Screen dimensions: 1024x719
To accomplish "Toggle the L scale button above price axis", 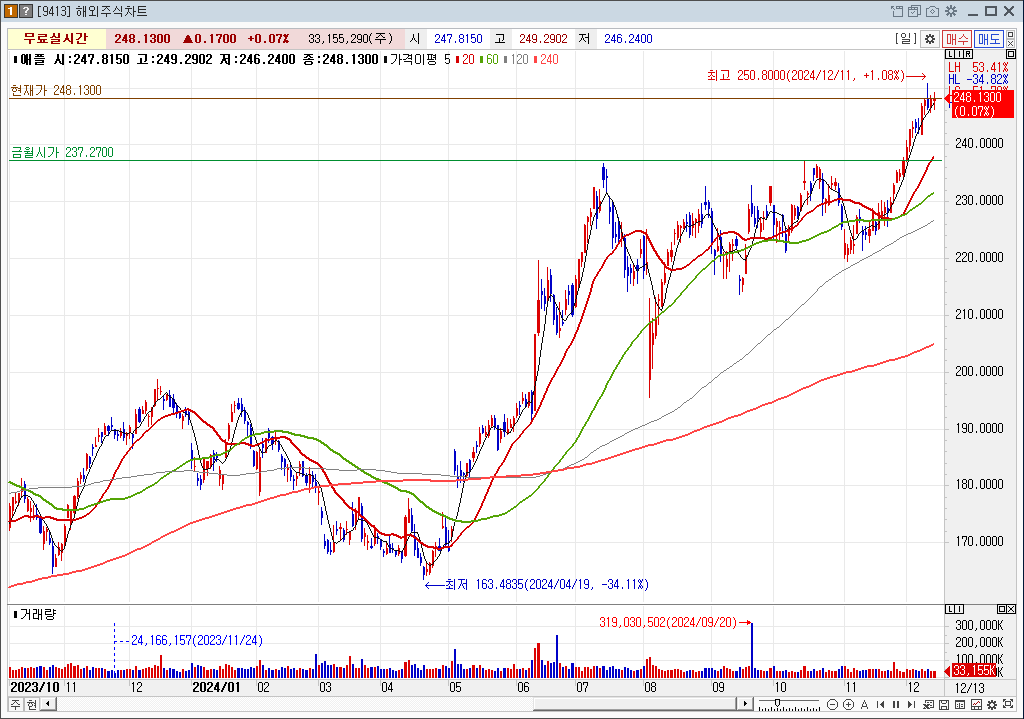I will [x=949, y=53].
